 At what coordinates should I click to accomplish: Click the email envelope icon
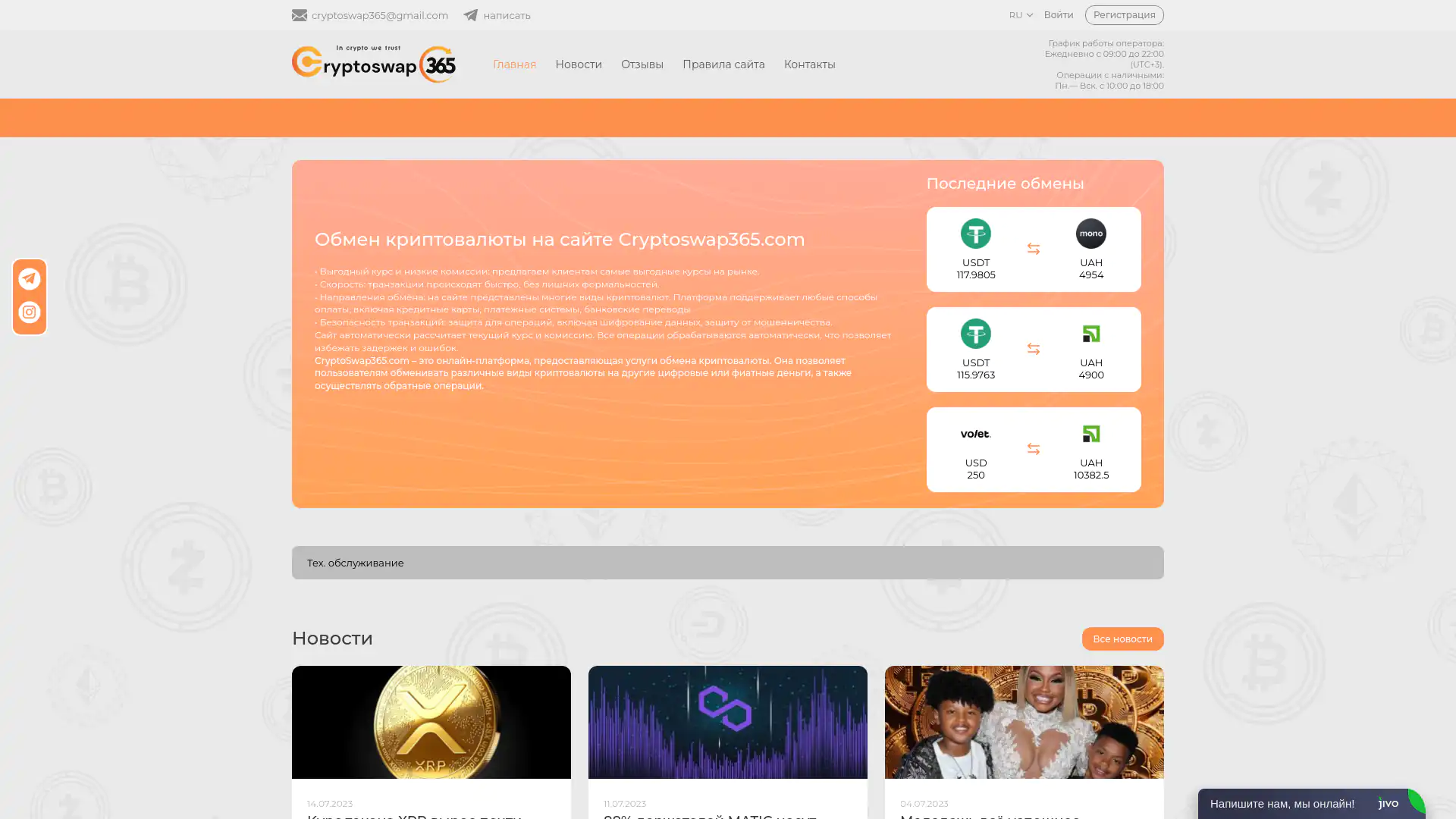point(300,15)
